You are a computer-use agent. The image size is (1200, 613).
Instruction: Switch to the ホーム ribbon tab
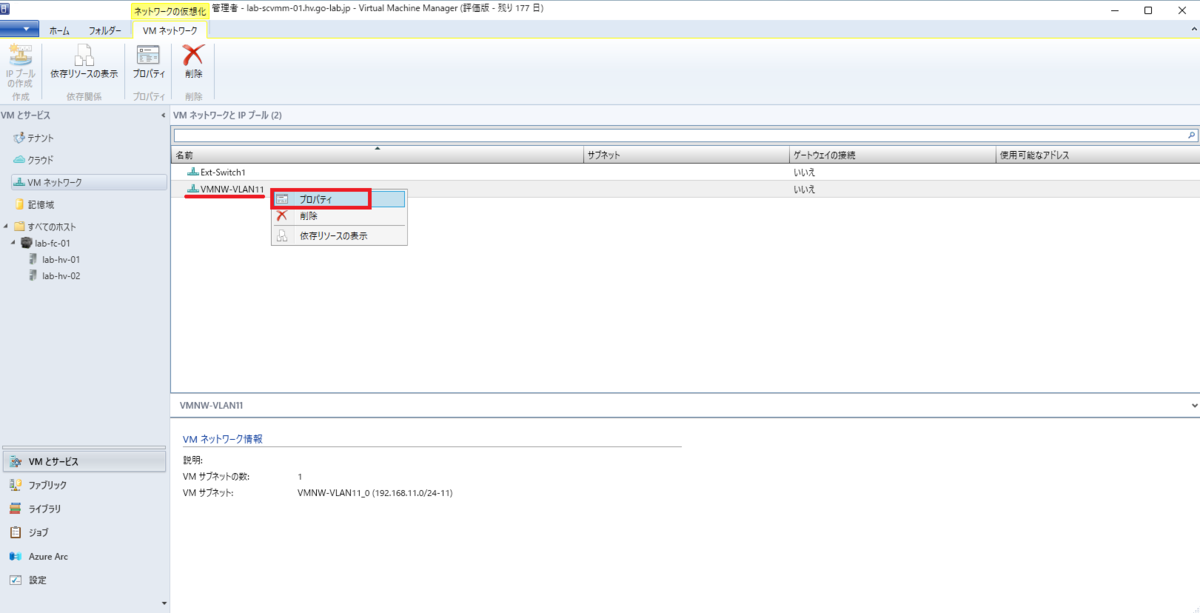[x=60, y=31]
